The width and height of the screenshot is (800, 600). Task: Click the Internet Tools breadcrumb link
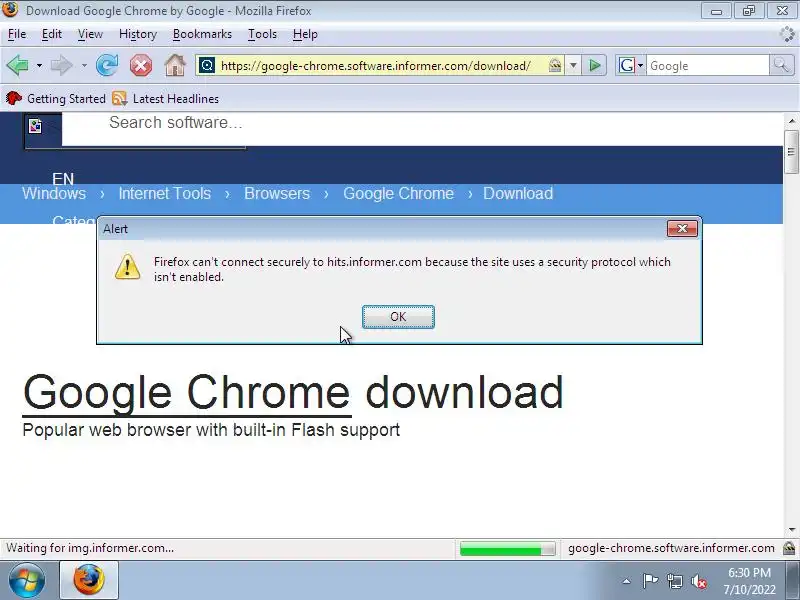coord(164,193)
